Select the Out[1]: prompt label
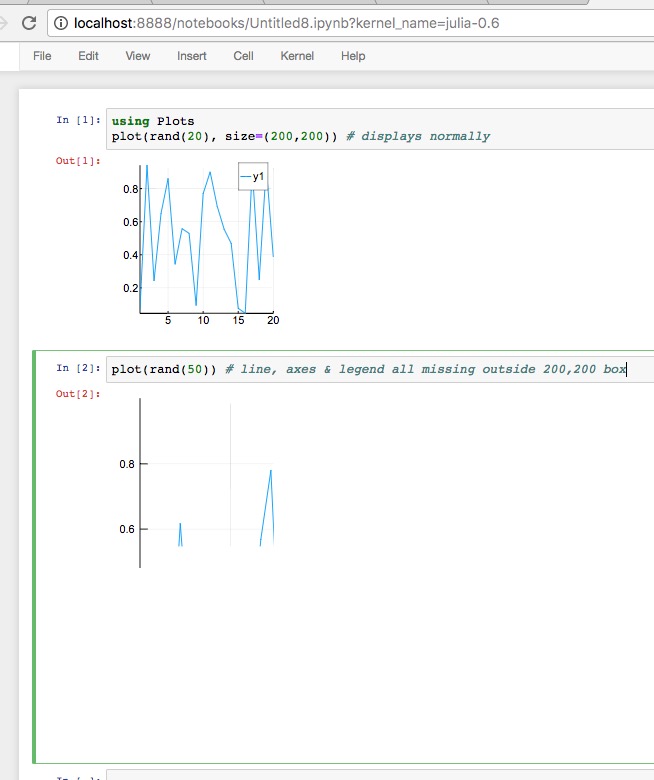Viewport: 654px width, 780px height. 78,161
